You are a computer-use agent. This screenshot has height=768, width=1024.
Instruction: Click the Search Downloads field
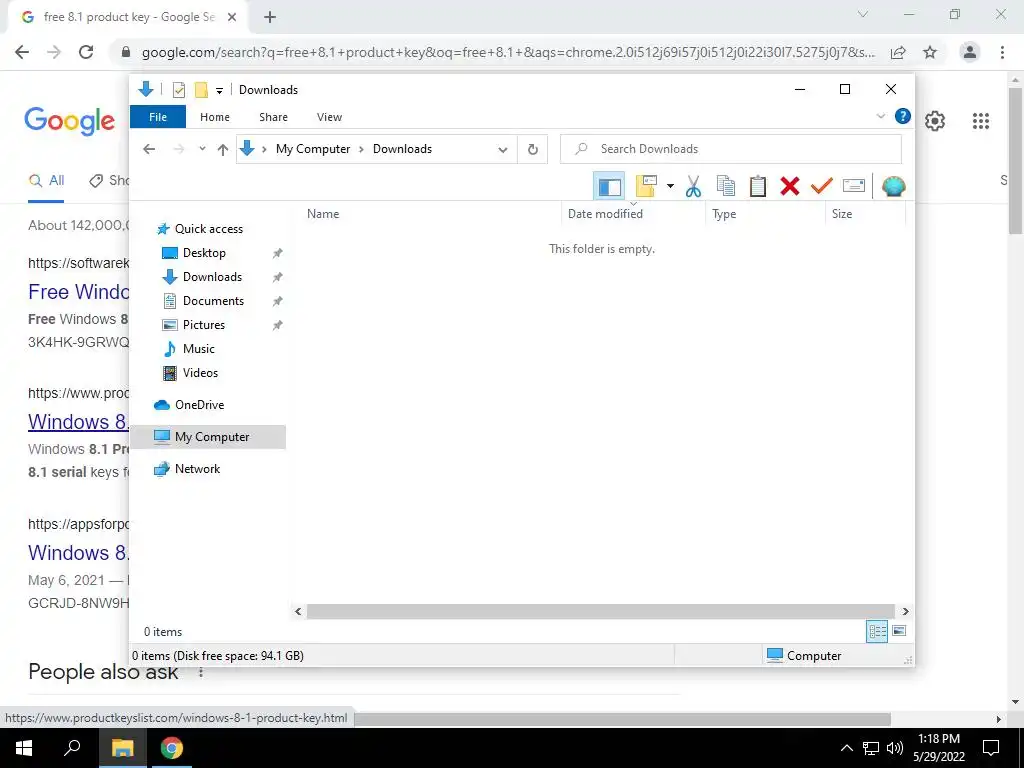[x=731, y=149]
